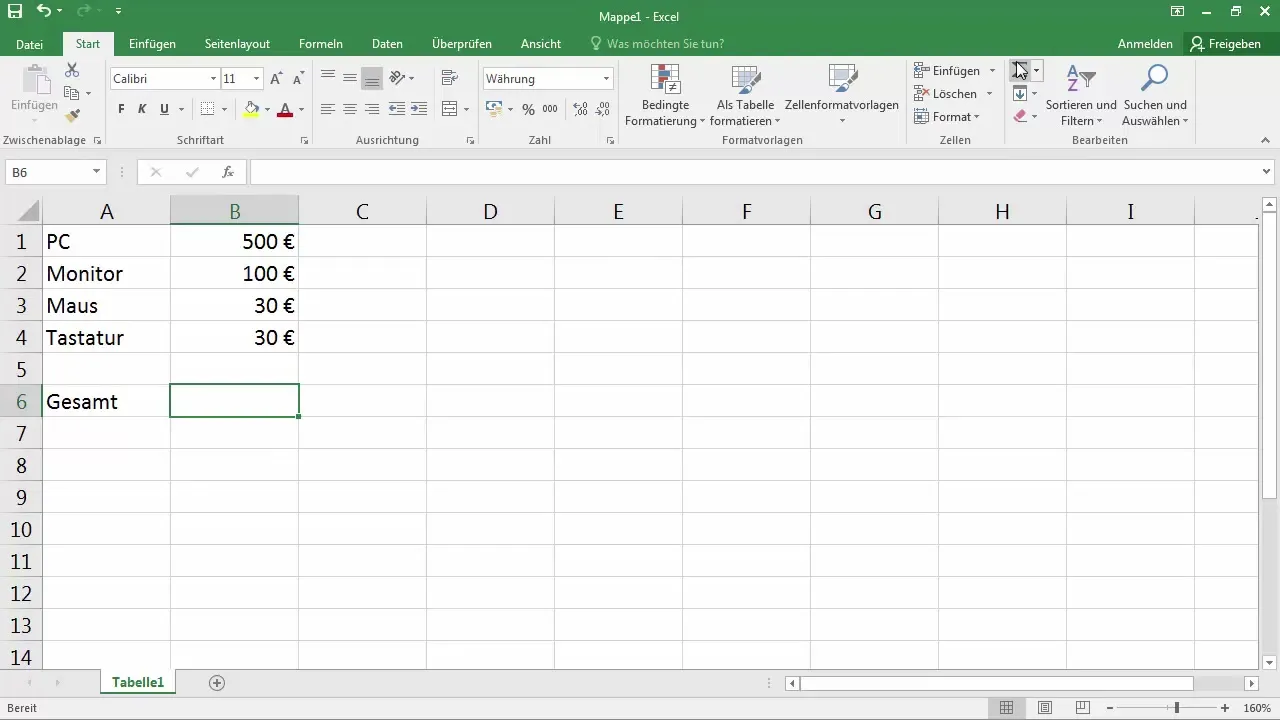Increase the indent
The image size is (1280, 720).
419,109
